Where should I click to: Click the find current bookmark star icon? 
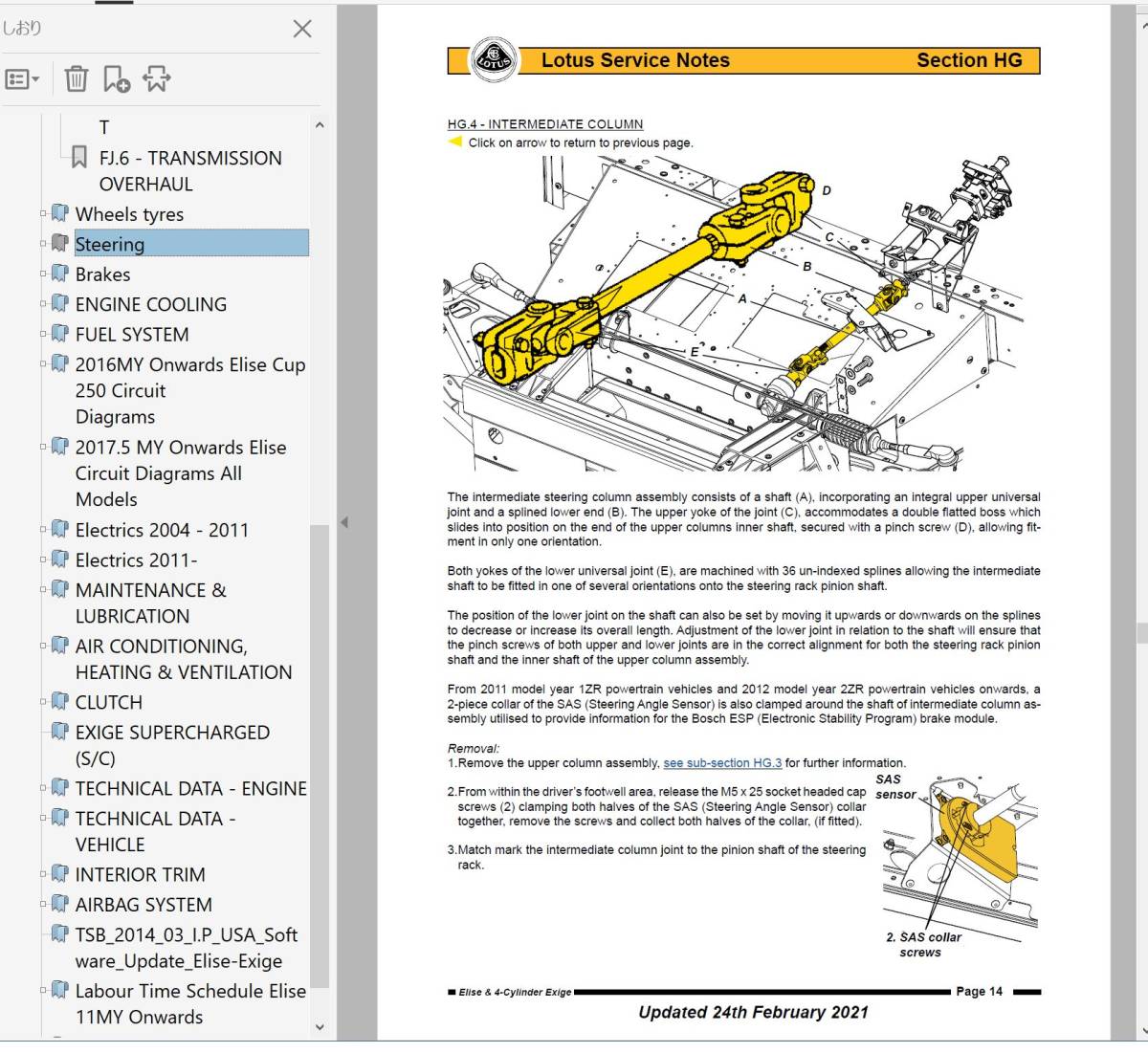157,79
